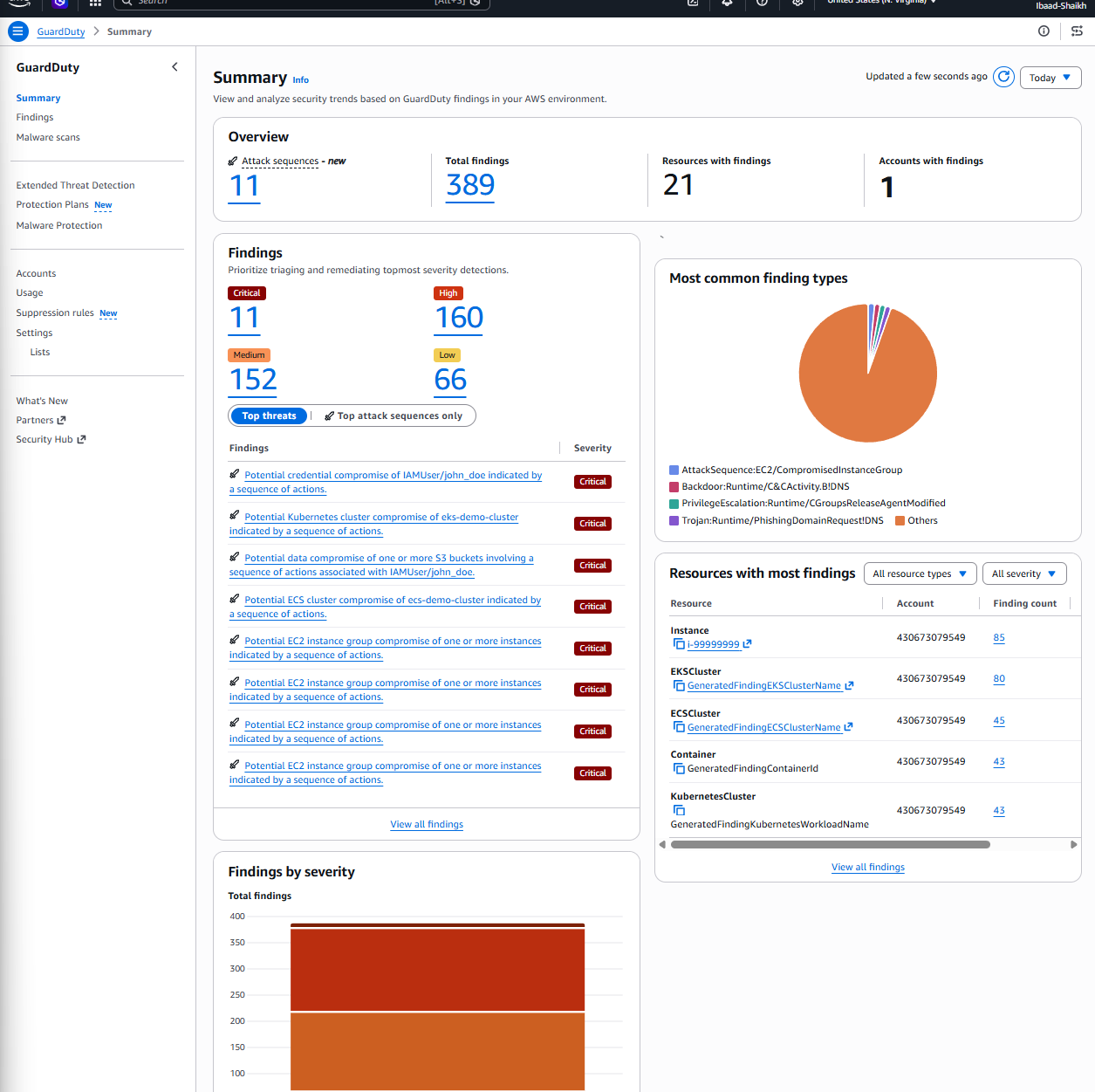The width and height of the screenshot is (1095, 1092).
Task: Open i-99999999 external link icon
Action: point(748,644)
